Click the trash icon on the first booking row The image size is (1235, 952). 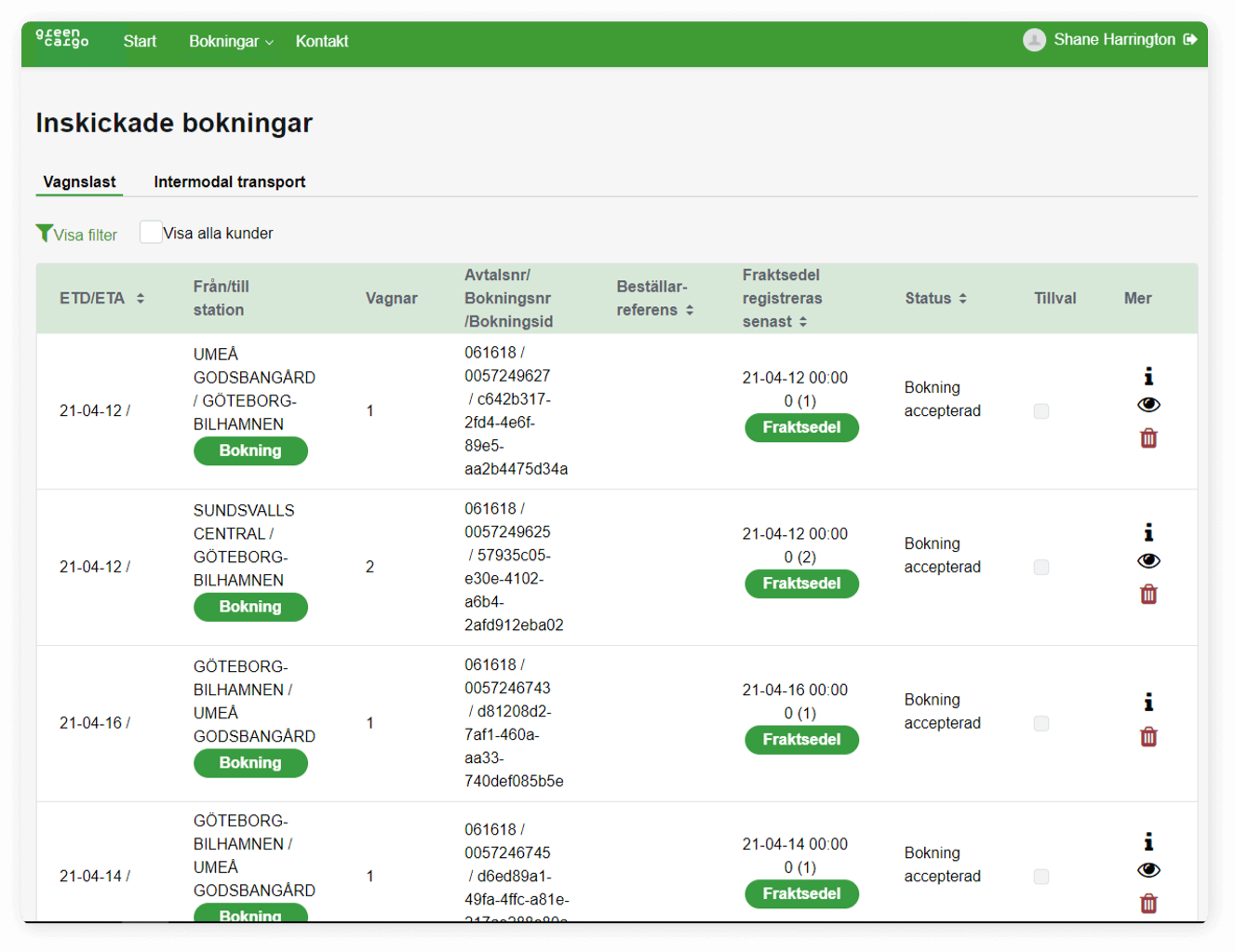[1148, 437]
